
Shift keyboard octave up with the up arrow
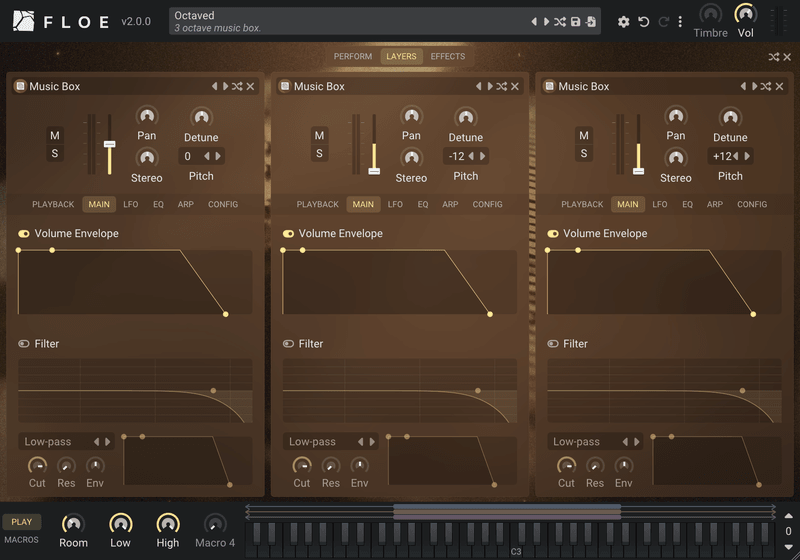coord(788,516)
